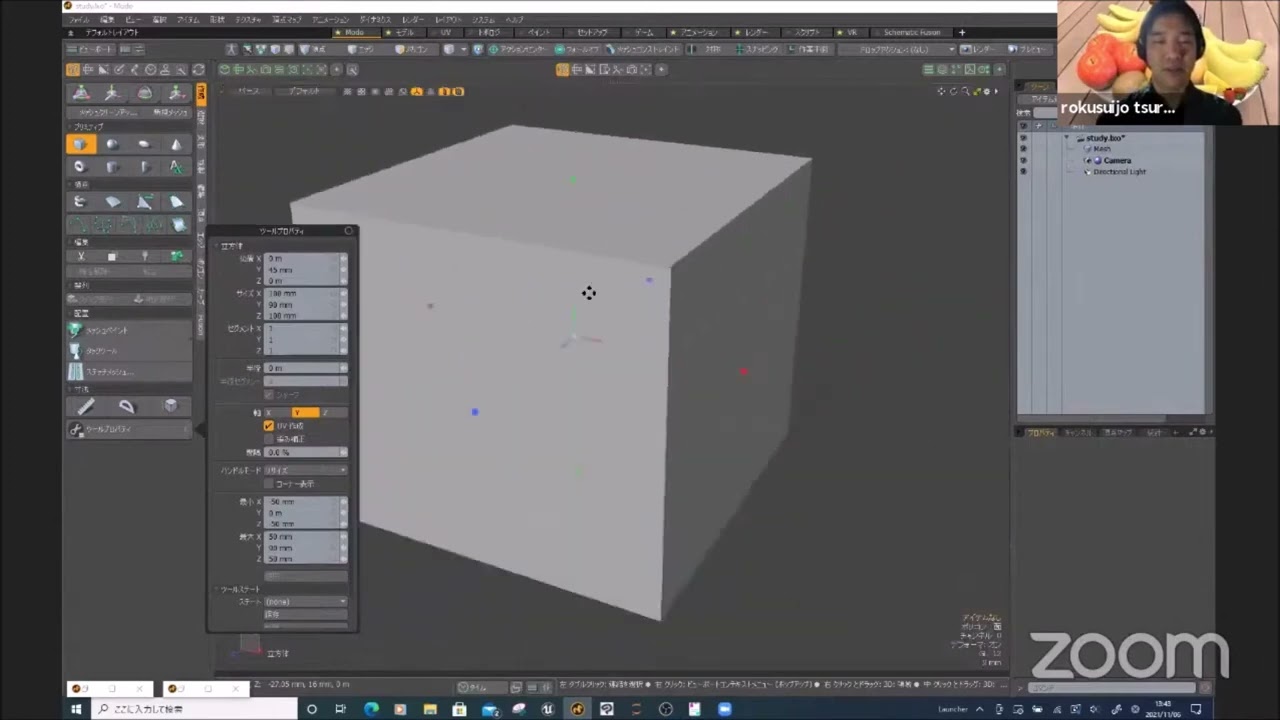Choose the bounding box dimension tool
Image resolution: width=1280 pixels, height=720 pixels.
point(170,406)
